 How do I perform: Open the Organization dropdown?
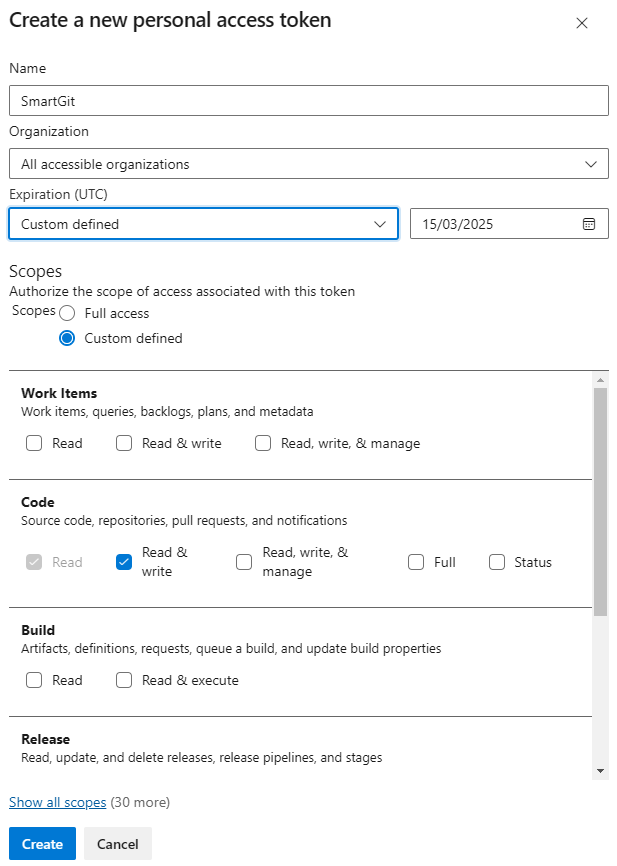[308, 163]
